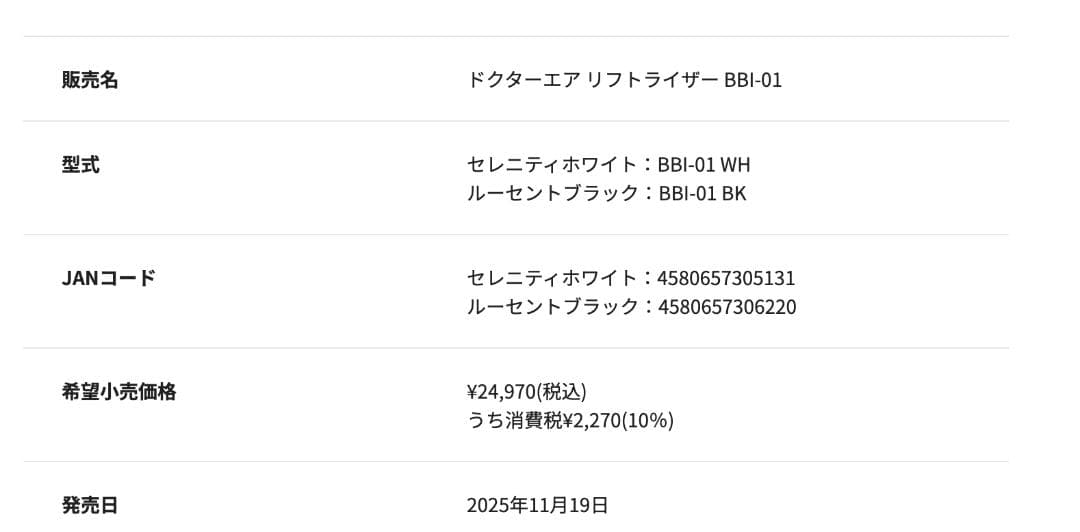This screenshot has width=1080, height=532.
Task: Click the 販売名 row label
Action: 90,80
